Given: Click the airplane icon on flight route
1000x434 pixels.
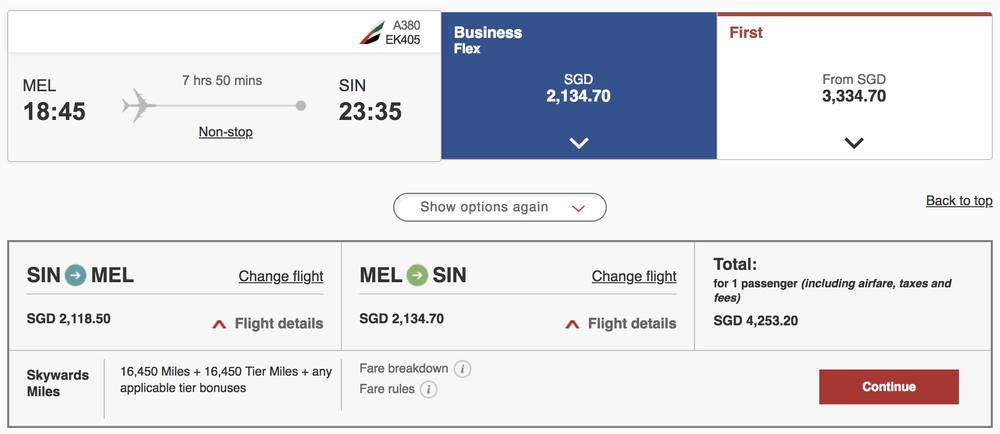Looking at the screenshot, I should 140,104.
